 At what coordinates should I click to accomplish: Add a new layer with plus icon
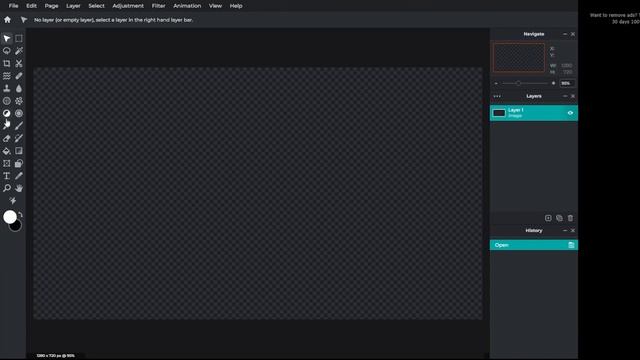point(548,218)
